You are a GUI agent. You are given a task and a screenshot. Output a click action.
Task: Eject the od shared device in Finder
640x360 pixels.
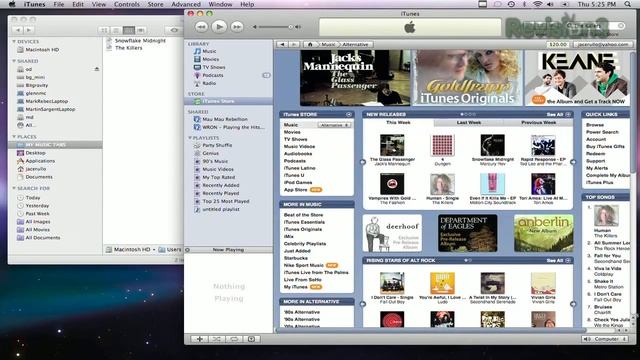pos(97,69)
